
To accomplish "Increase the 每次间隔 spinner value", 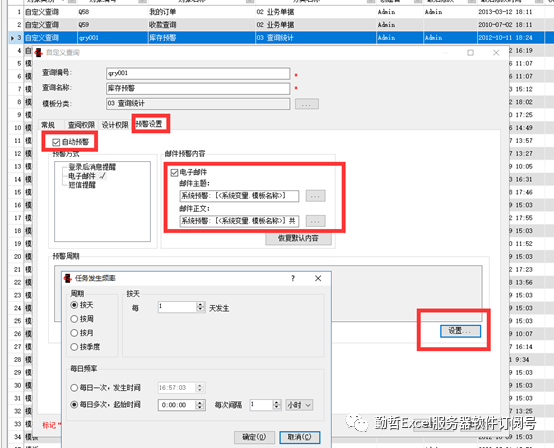I will coord(277,402).
